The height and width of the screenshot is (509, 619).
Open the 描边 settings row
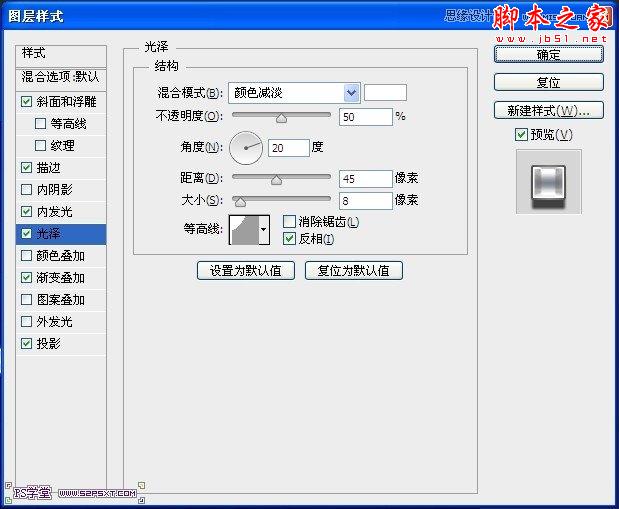click(x=61, y=168)
